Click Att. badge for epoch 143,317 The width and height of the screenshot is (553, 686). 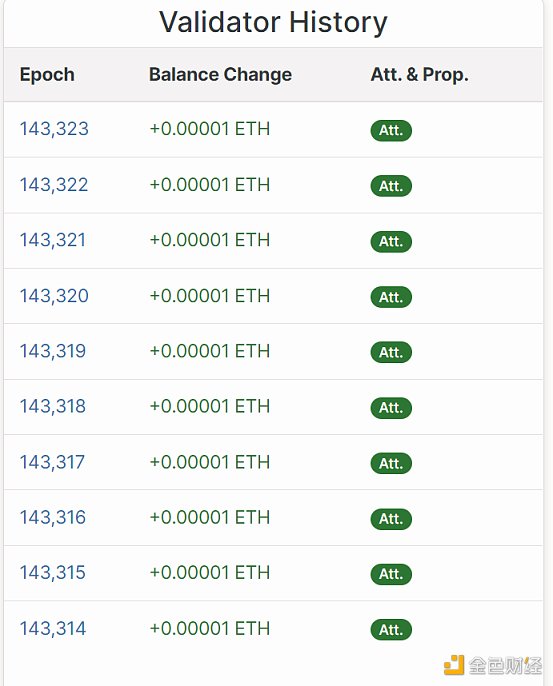tap(391, 463)
